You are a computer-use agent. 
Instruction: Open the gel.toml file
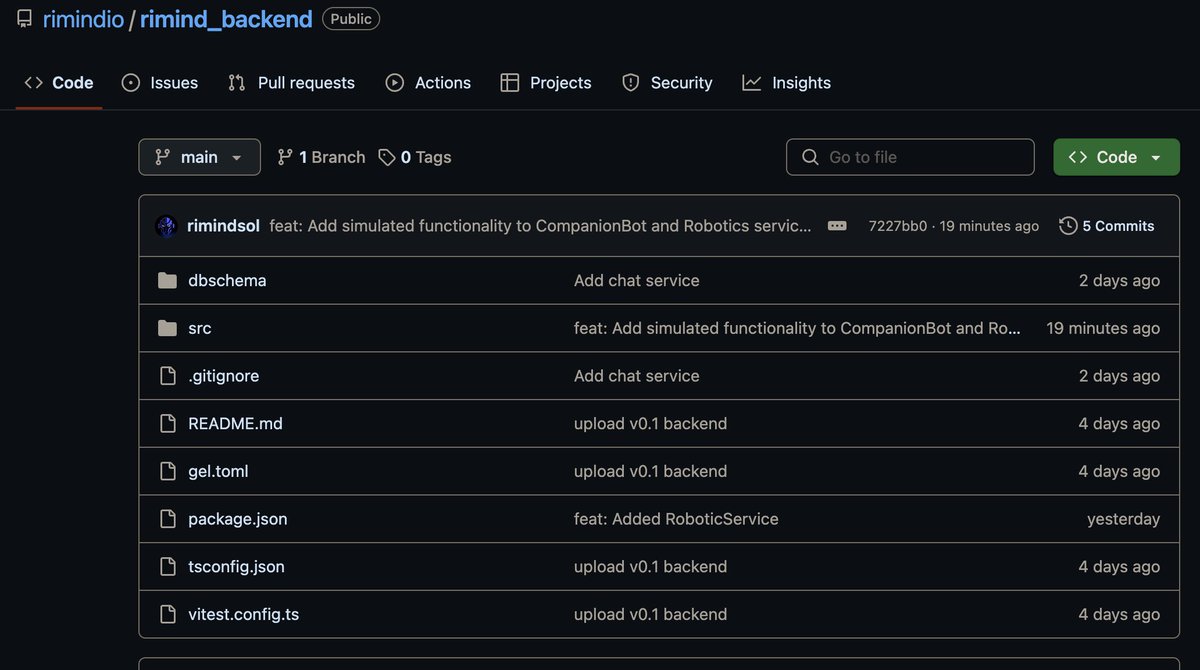(218, 471)
